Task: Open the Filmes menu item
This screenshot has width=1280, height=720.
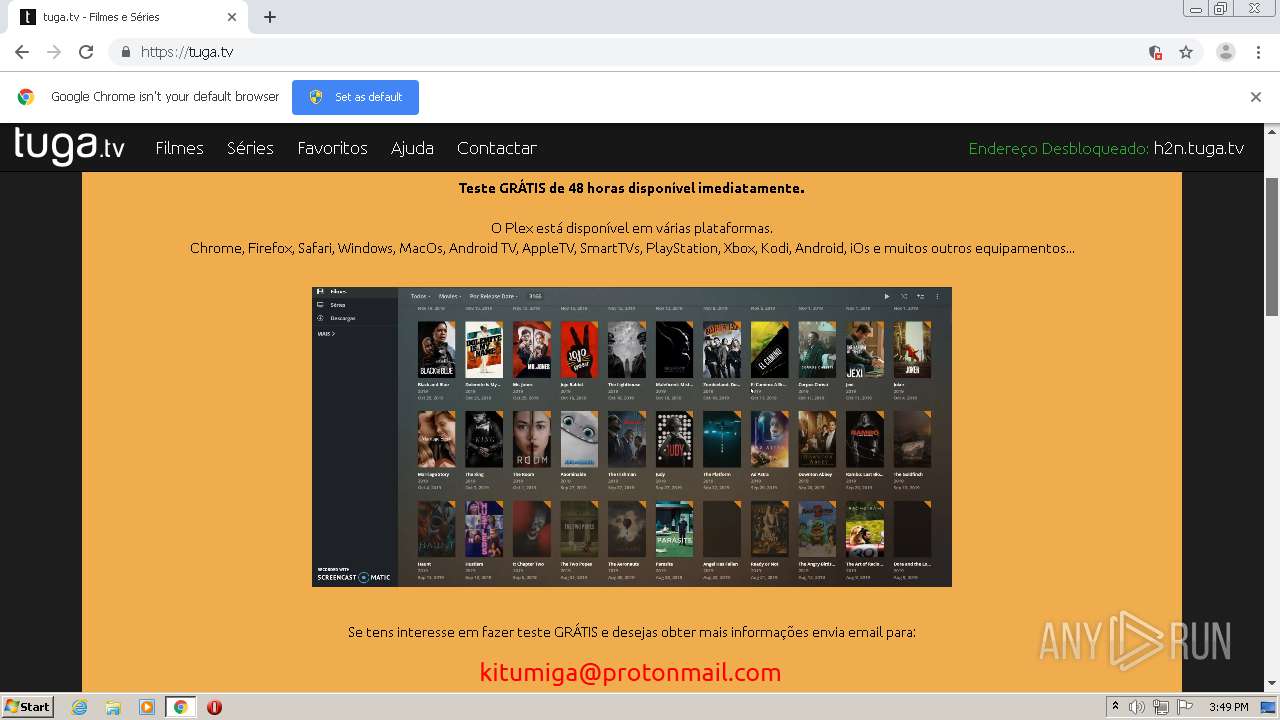Action: tap(180, 148)
